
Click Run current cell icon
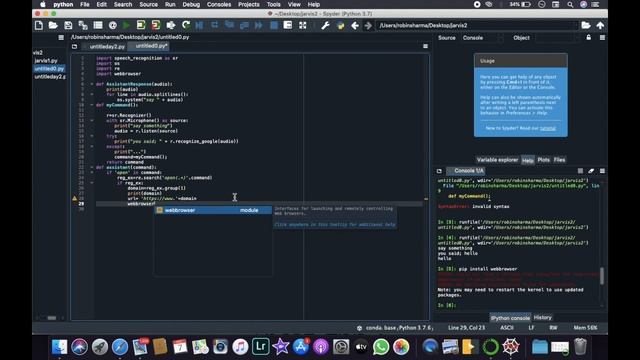pos(141,25)
